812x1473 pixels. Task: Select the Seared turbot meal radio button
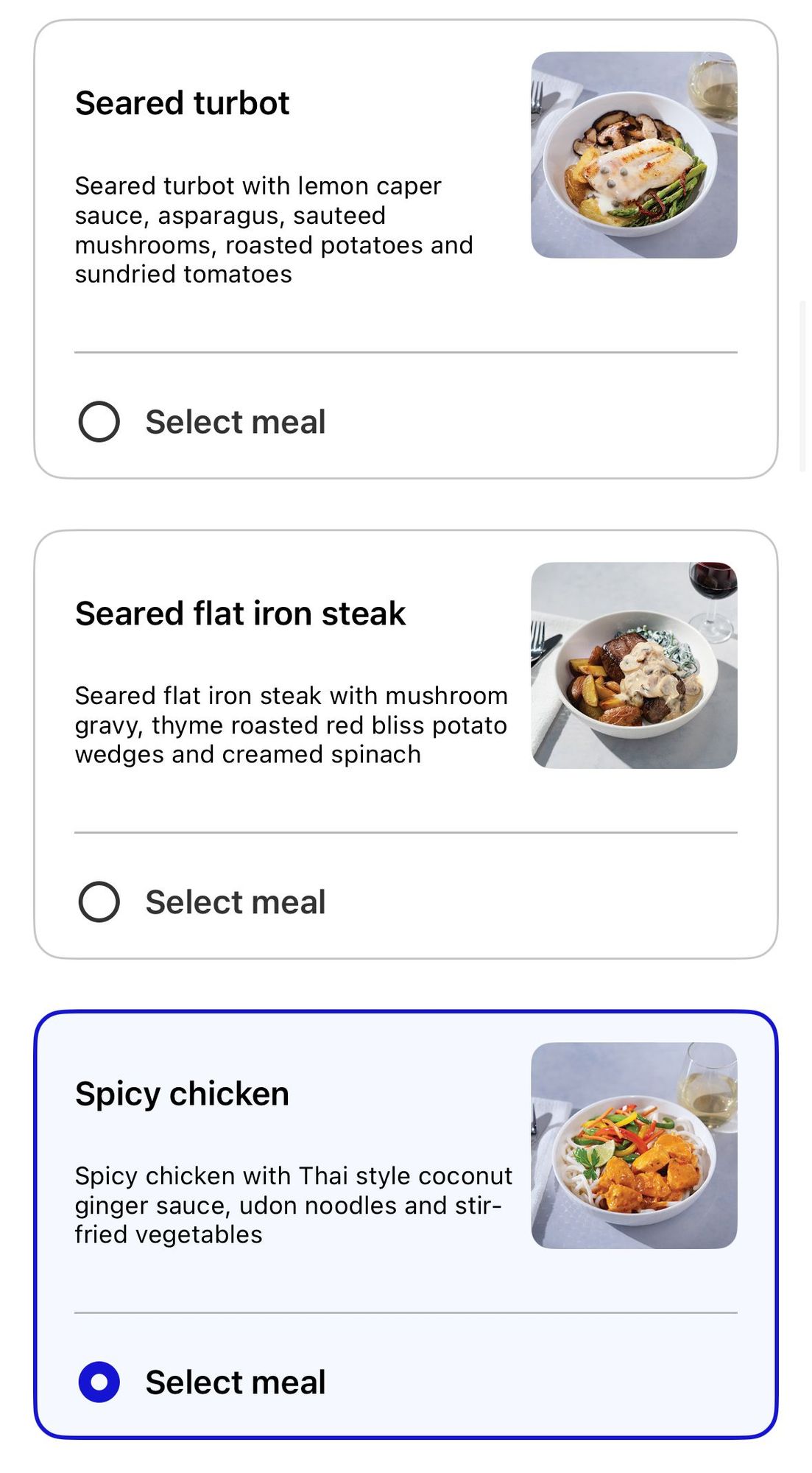(99, 421)
